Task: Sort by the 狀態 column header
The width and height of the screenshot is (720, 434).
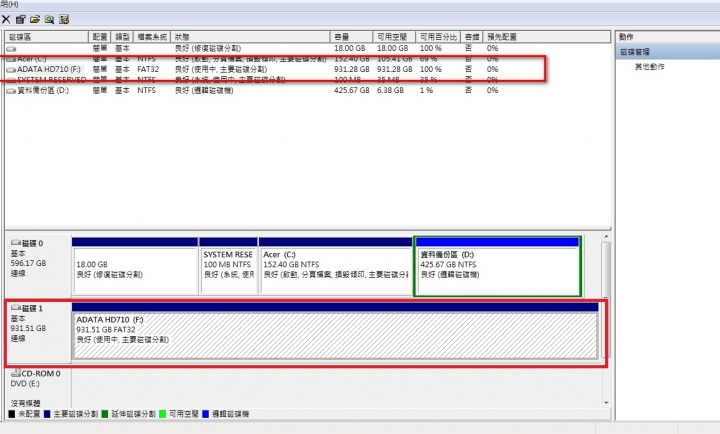Action: (x=250, y=37)
